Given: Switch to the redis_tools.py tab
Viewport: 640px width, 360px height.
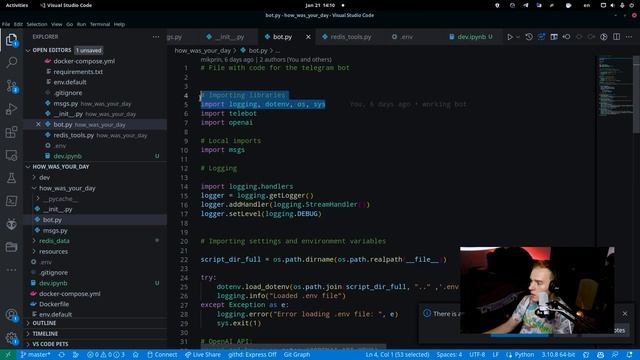Looking at the screenshot, I should (351, 37).
